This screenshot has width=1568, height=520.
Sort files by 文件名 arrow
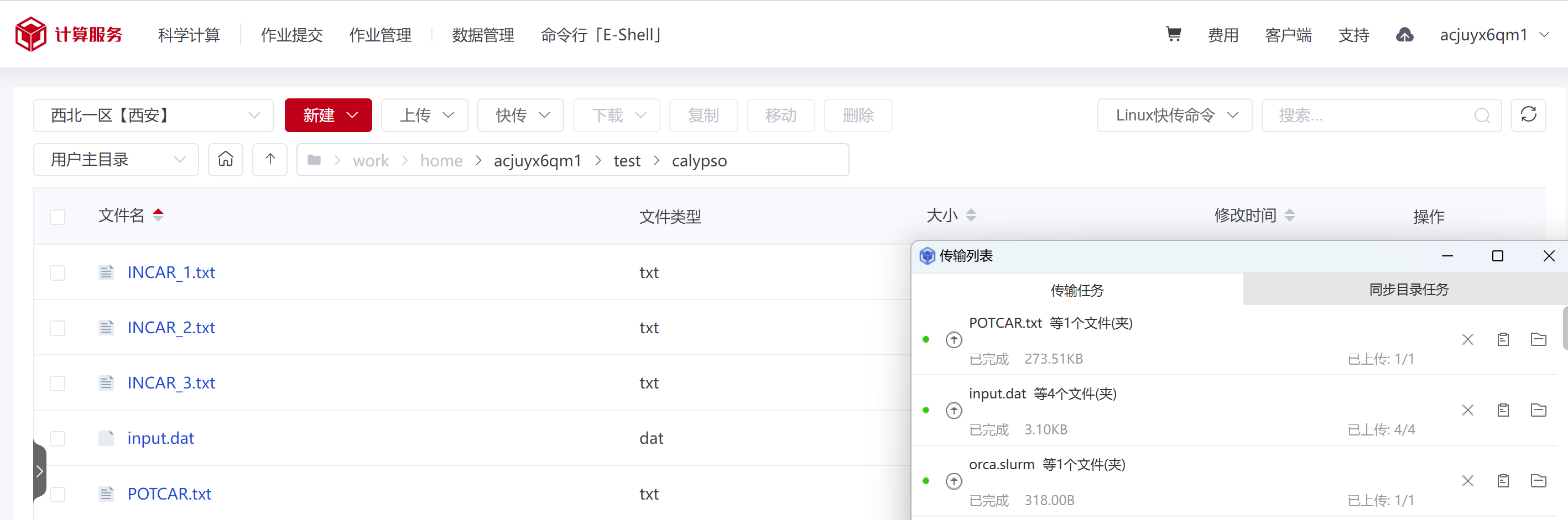click(x=158, y=215)
